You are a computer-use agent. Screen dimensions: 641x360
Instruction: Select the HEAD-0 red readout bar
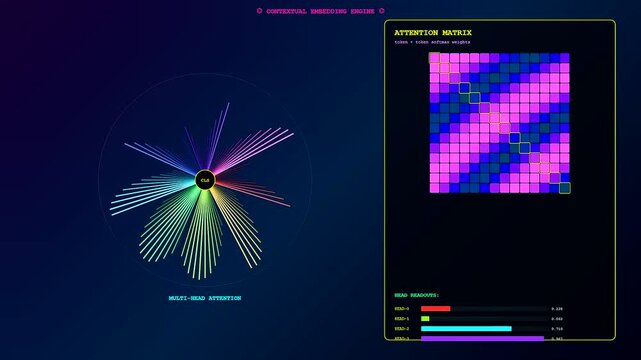(435, 309)
